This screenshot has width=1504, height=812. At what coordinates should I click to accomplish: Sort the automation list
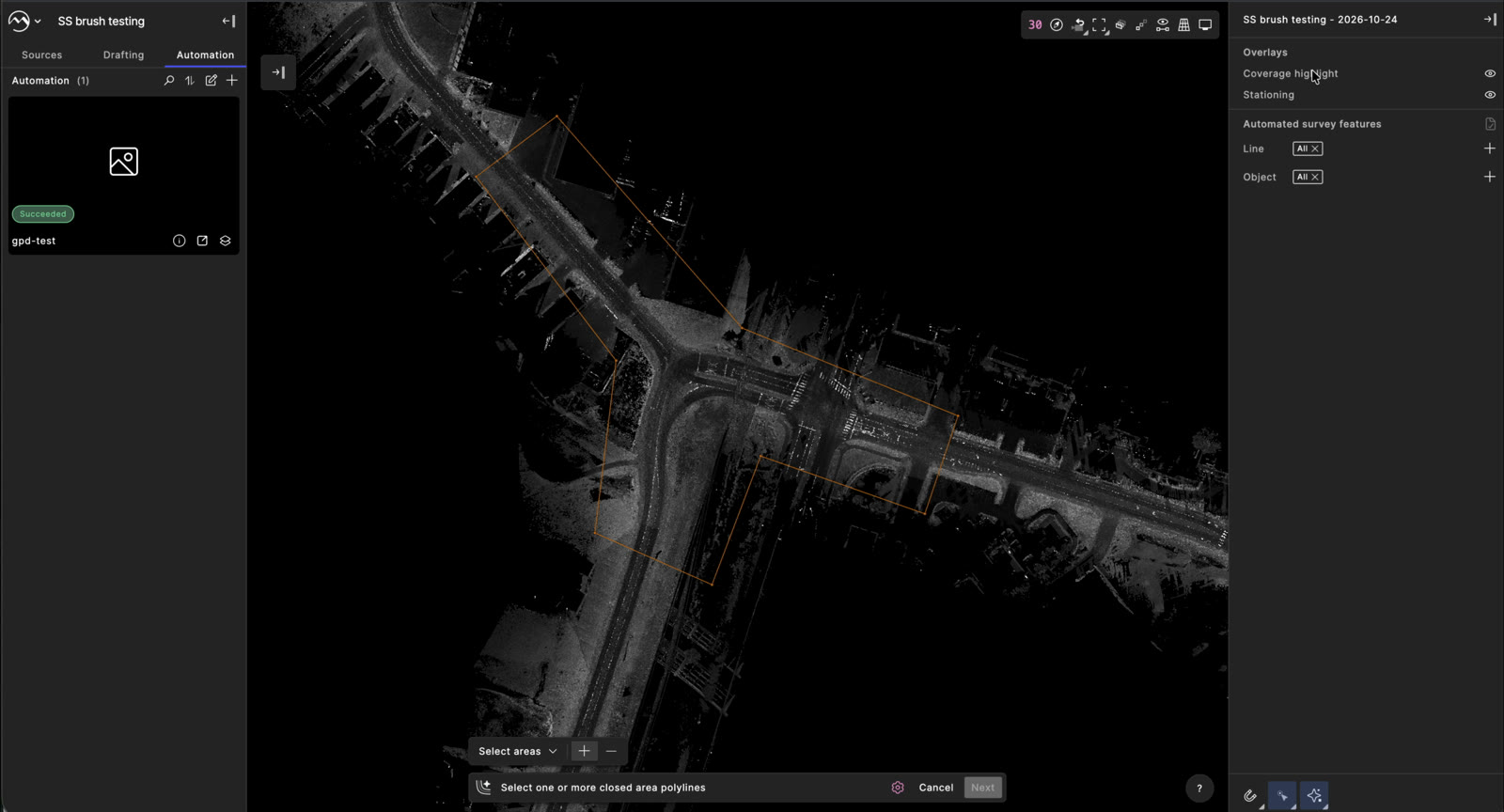[x=190, y=81]
